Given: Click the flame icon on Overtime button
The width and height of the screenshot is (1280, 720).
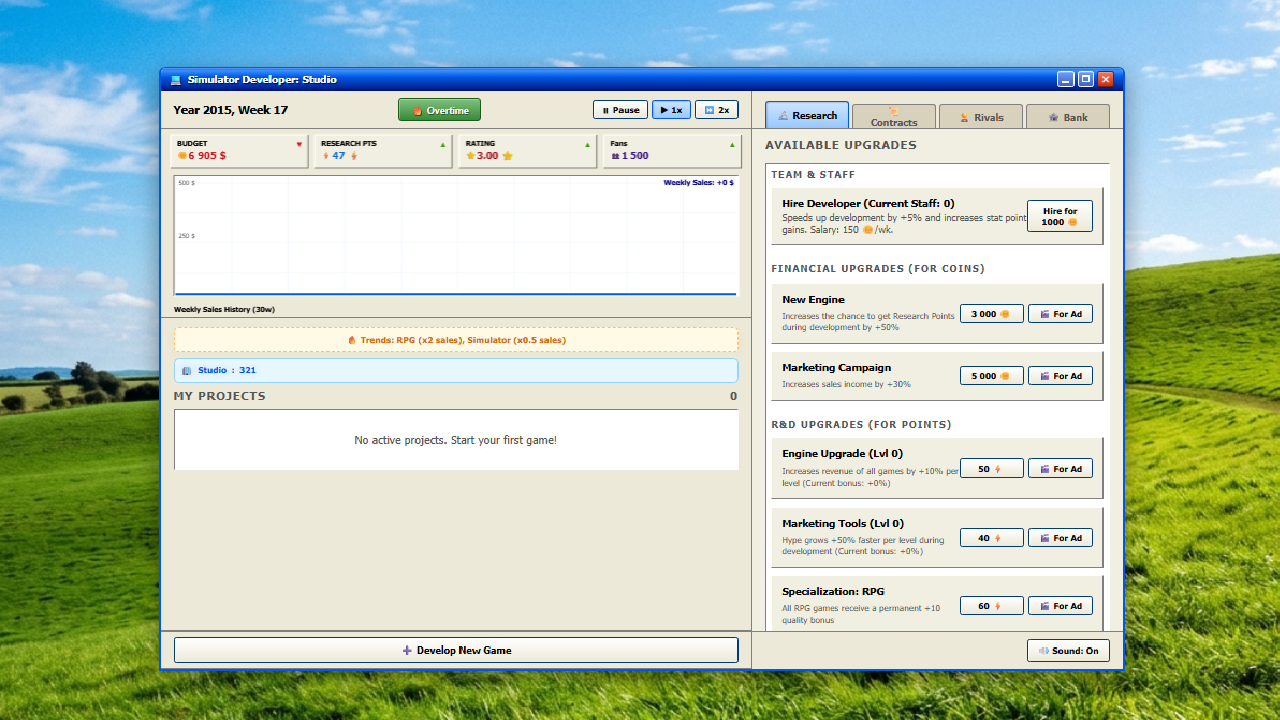Looking at the screenshot, I should [418, 111].
